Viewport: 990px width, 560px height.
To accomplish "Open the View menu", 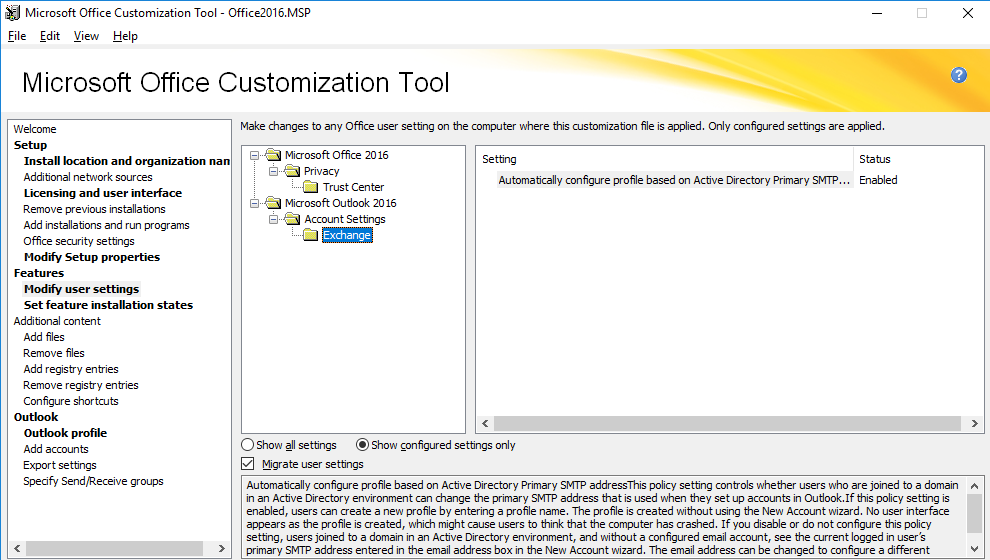I will [x=86, y=36].
